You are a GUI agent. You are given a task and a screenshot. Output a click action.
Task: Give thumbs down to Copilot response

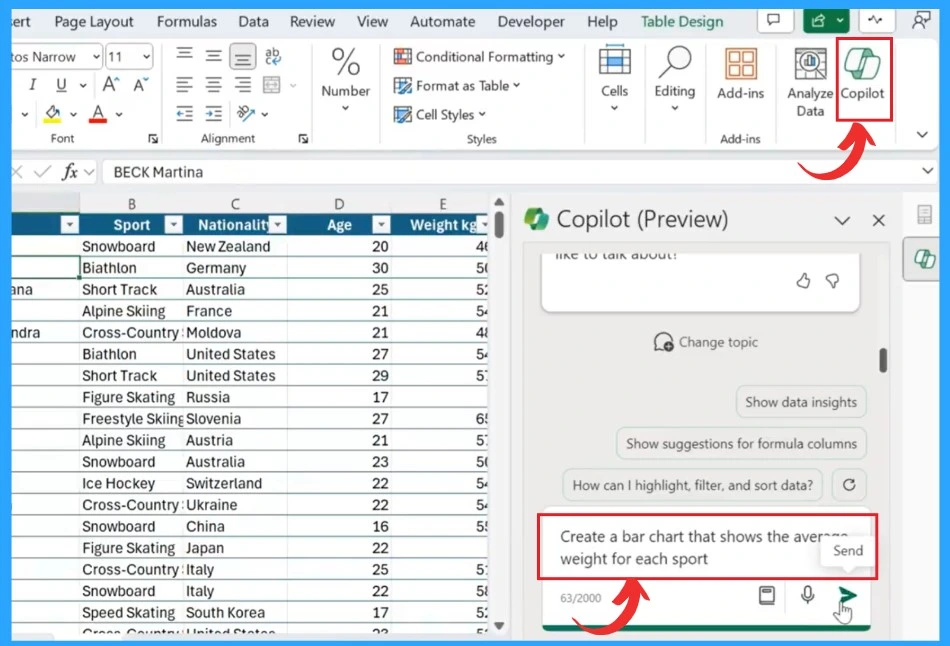tap(832, 281)
